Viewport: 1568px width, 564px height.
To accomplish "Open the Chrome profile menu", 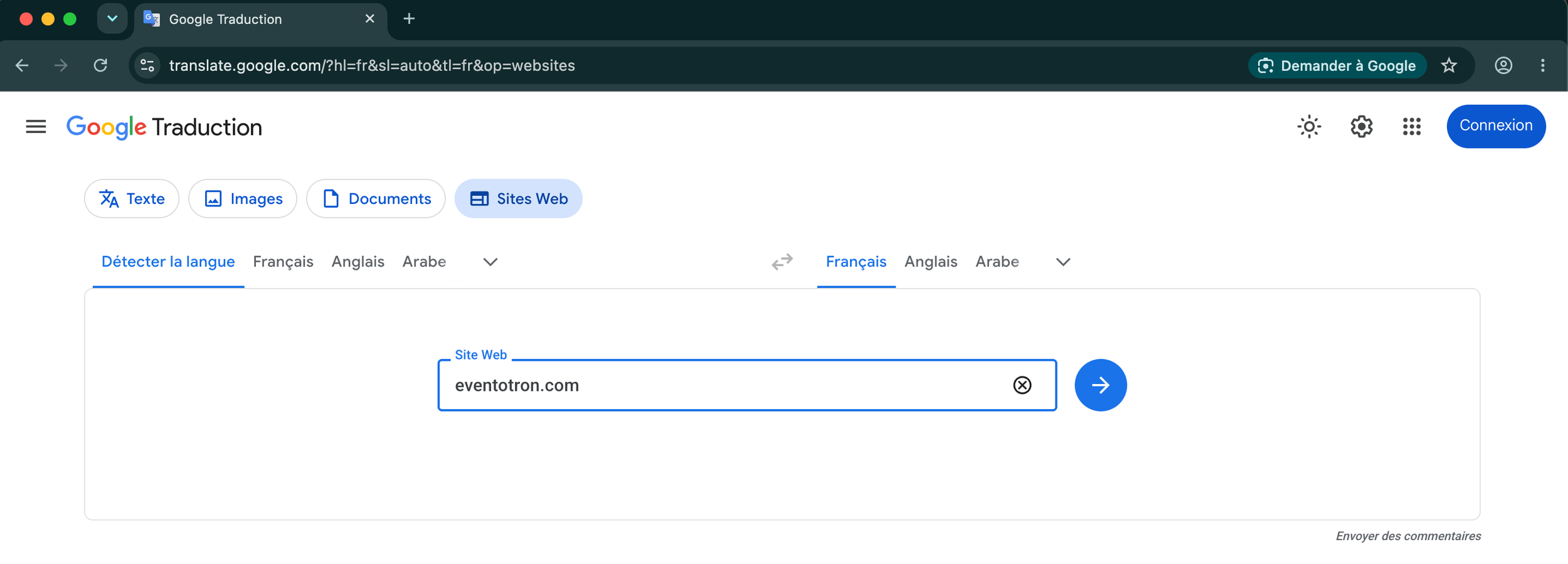I will tap(1503, 65).
